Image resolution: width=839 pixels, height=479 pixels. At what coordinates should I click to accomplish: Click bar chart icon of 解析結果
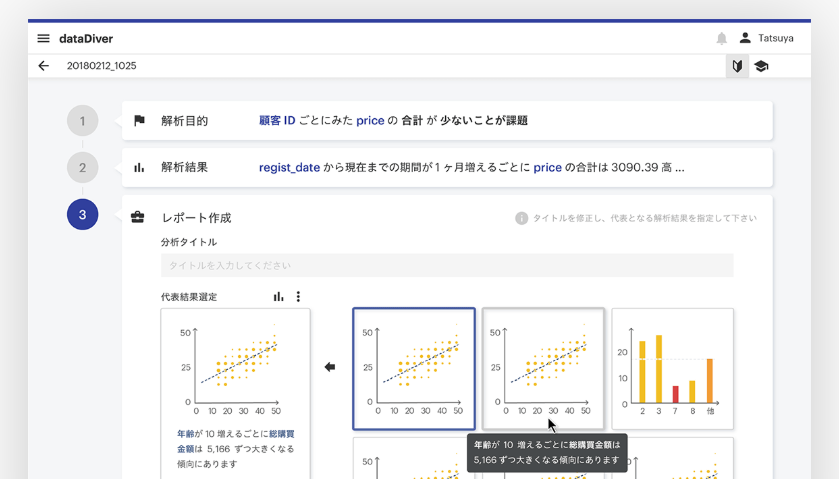[x=139, y=168]
